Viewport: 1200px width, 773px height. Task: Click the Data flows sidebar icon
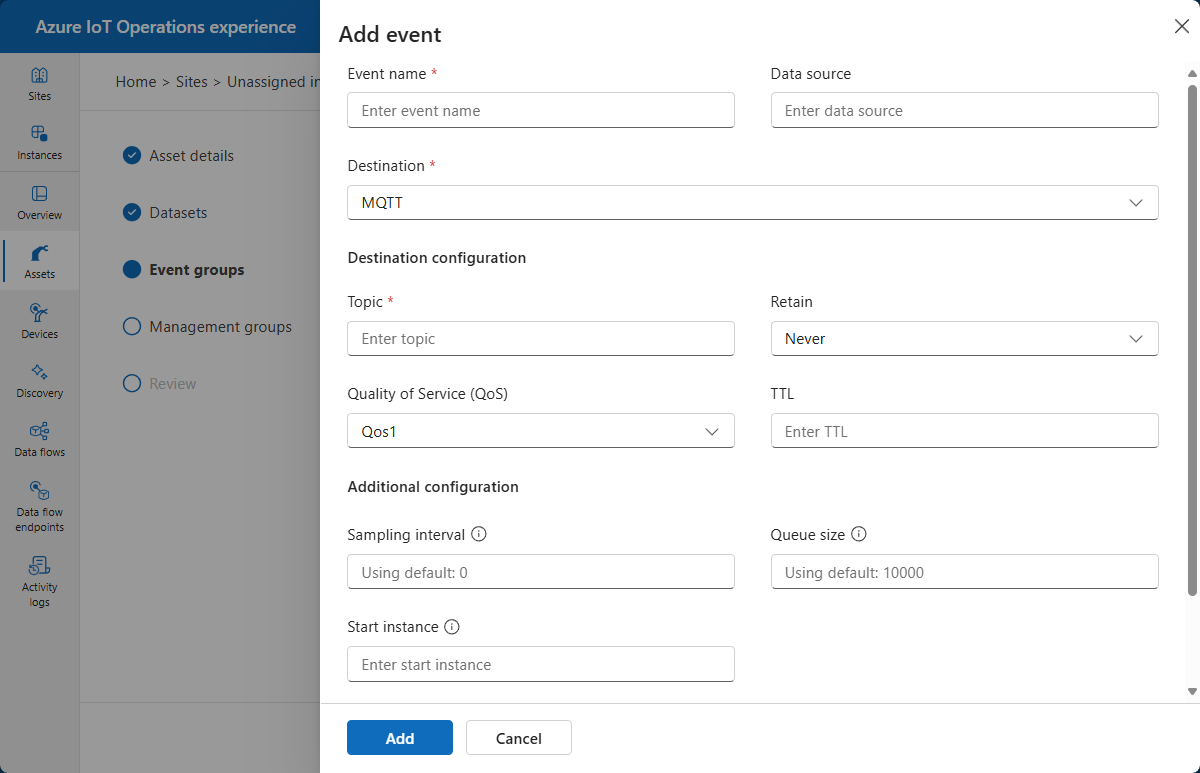40,431
